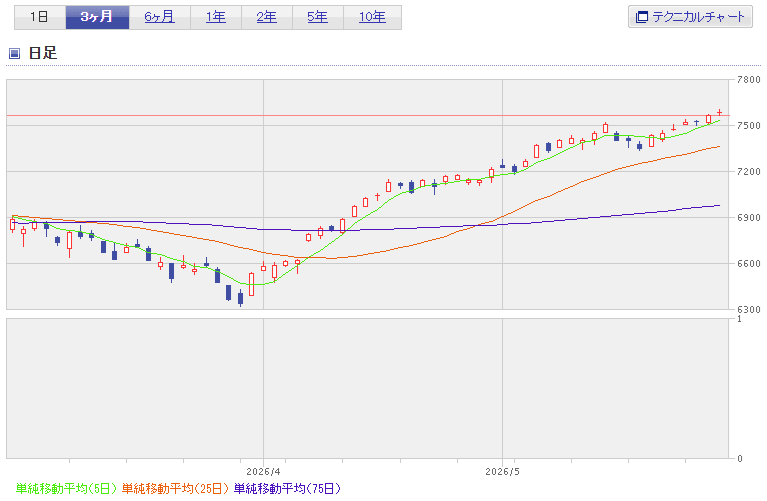
Task: Switch to the 1日 chart period tab
Action: [x=40, y=17]
